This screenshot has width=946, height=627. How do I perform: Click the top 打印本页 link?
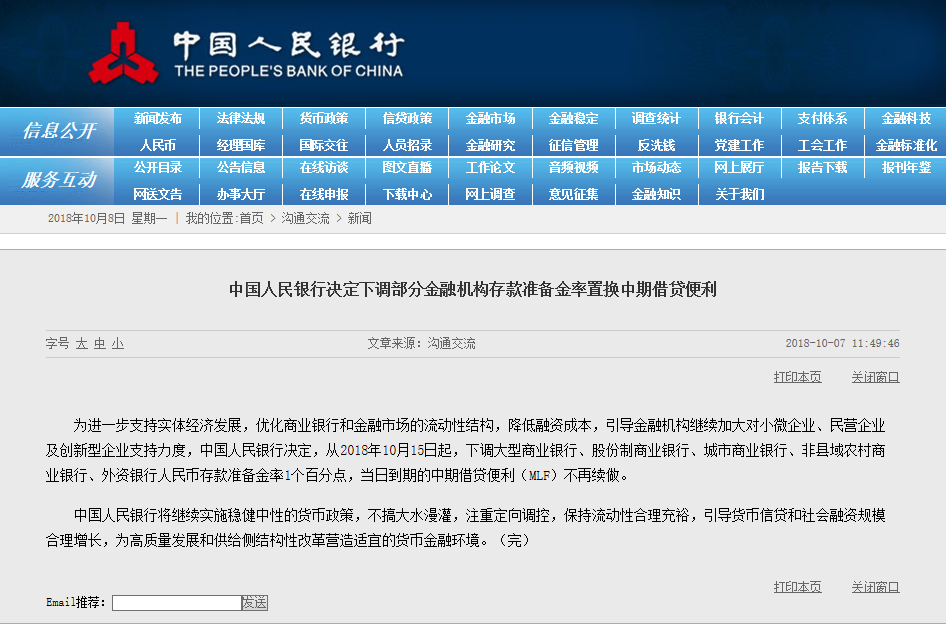[x=797, y=377]
